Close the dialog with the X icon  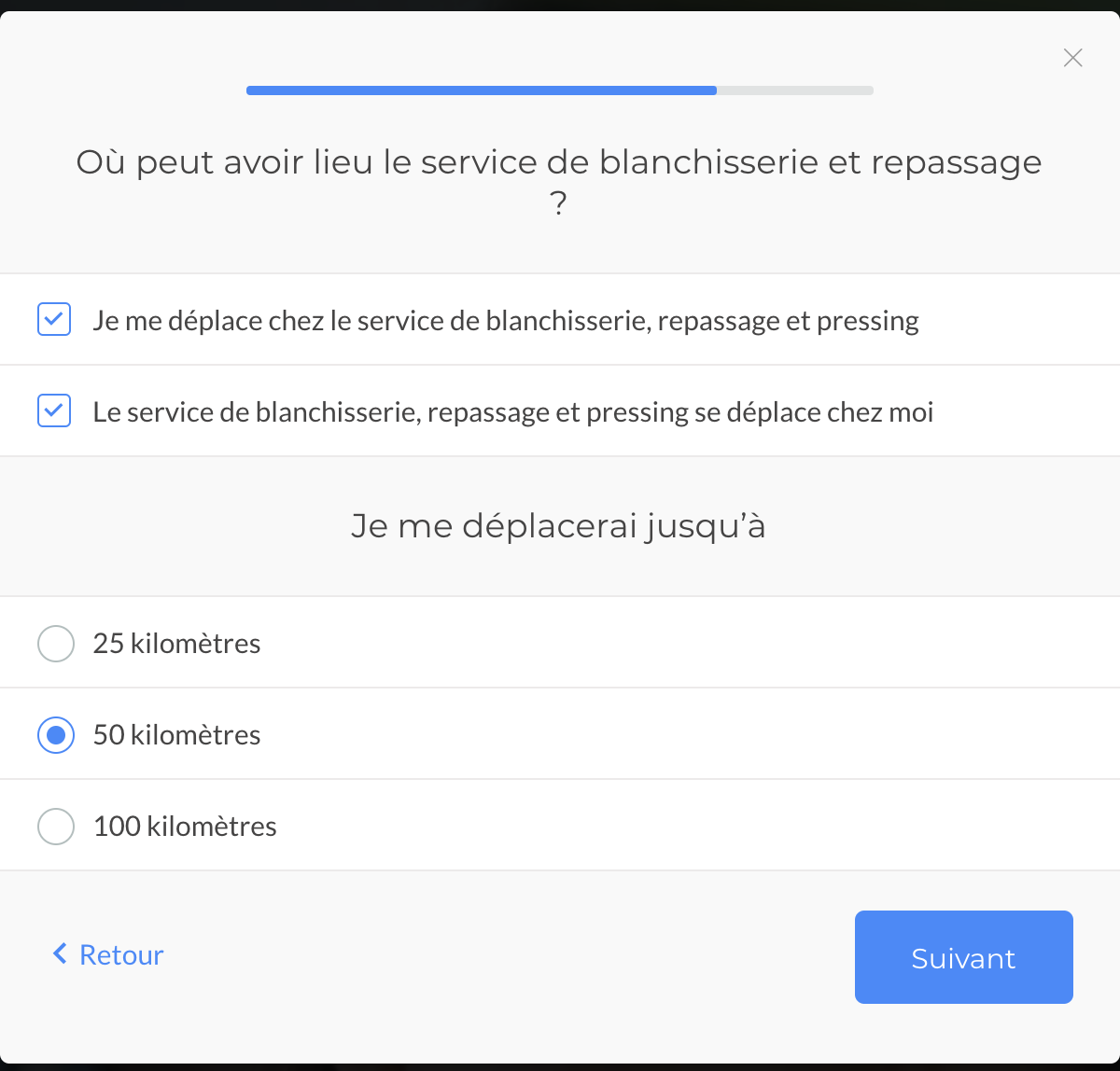pos(1073,58)
